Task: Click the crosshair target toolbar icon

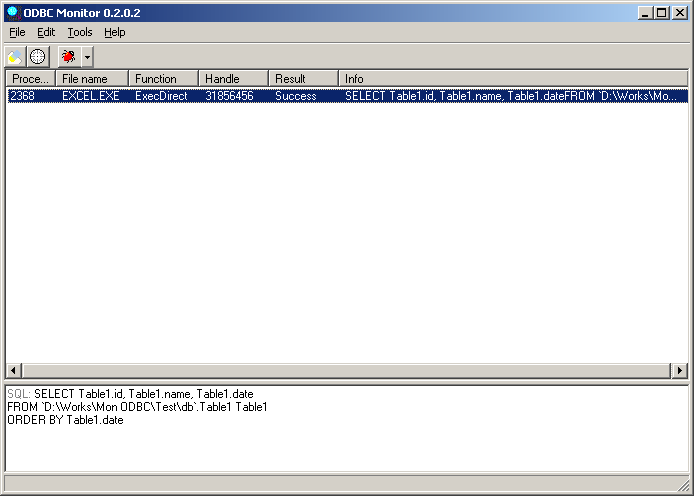Action: coord(37,57)
